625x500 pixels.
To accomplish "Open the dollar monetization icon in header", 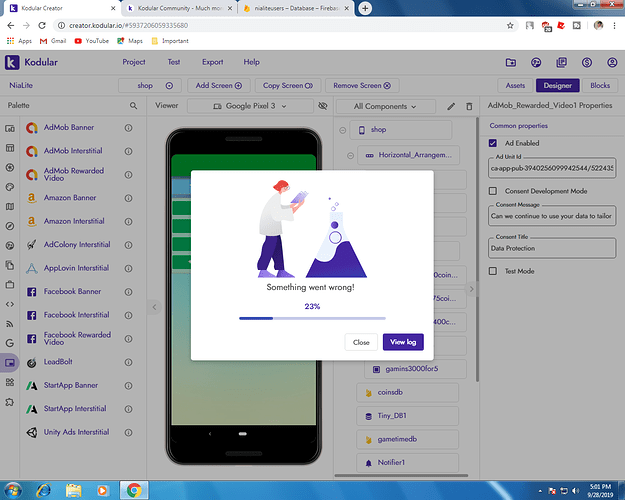I will [587, 62].
